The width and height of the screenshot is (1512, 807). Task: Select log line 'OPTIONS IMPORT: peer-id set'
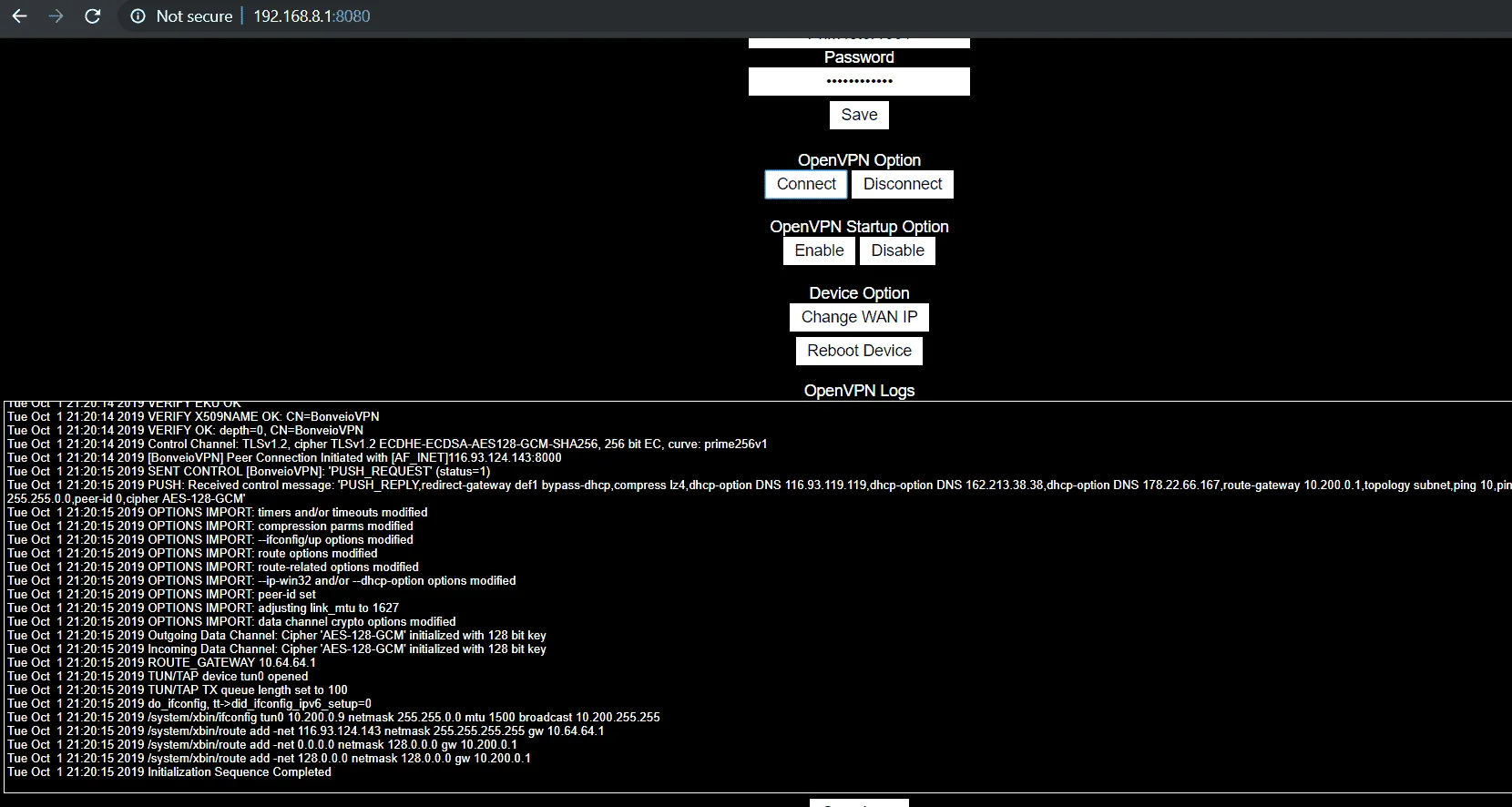pos(162,594)
